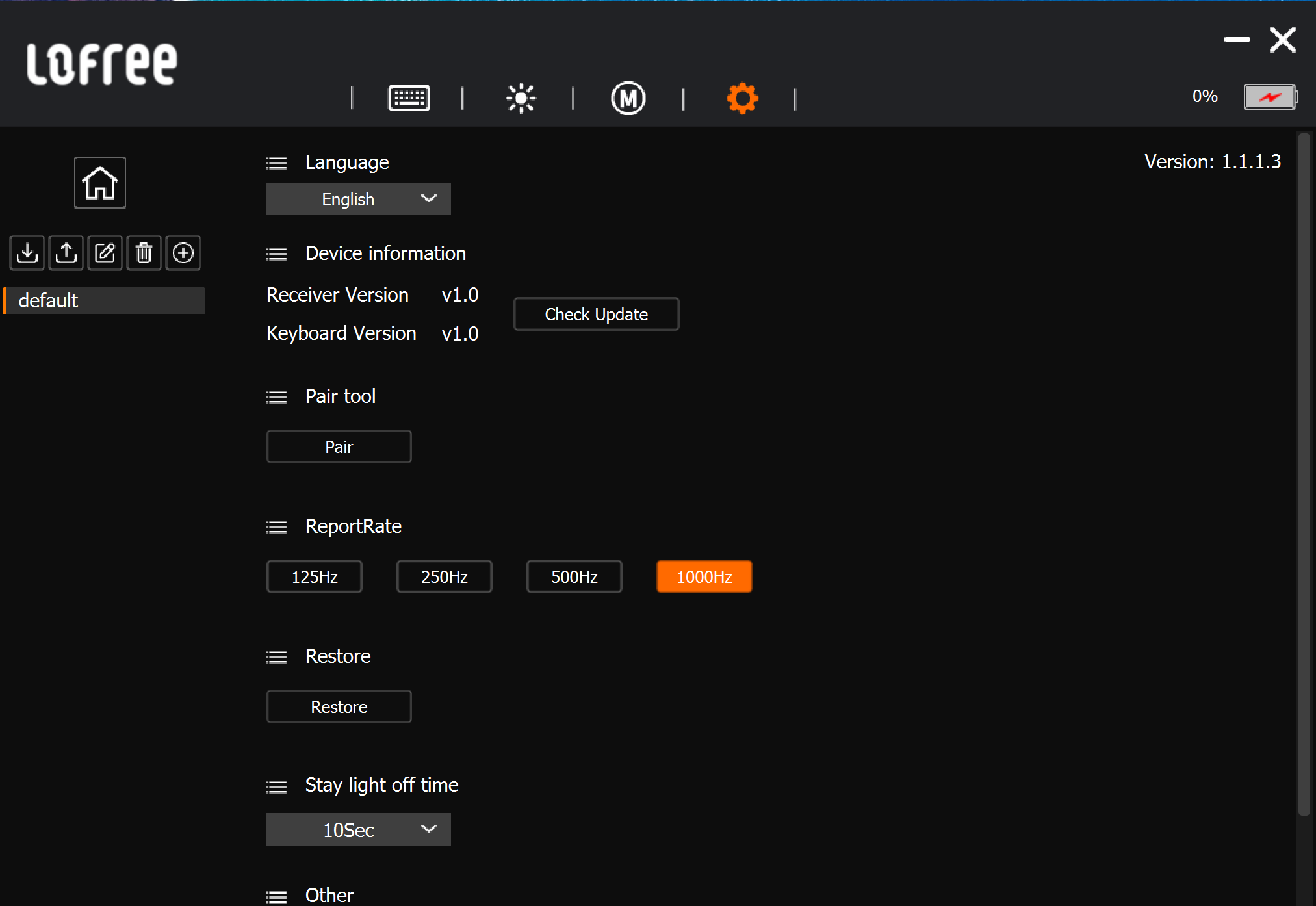Import a profile with download icon
Viewport: 1316px width, 906px height.
[27, 252]
